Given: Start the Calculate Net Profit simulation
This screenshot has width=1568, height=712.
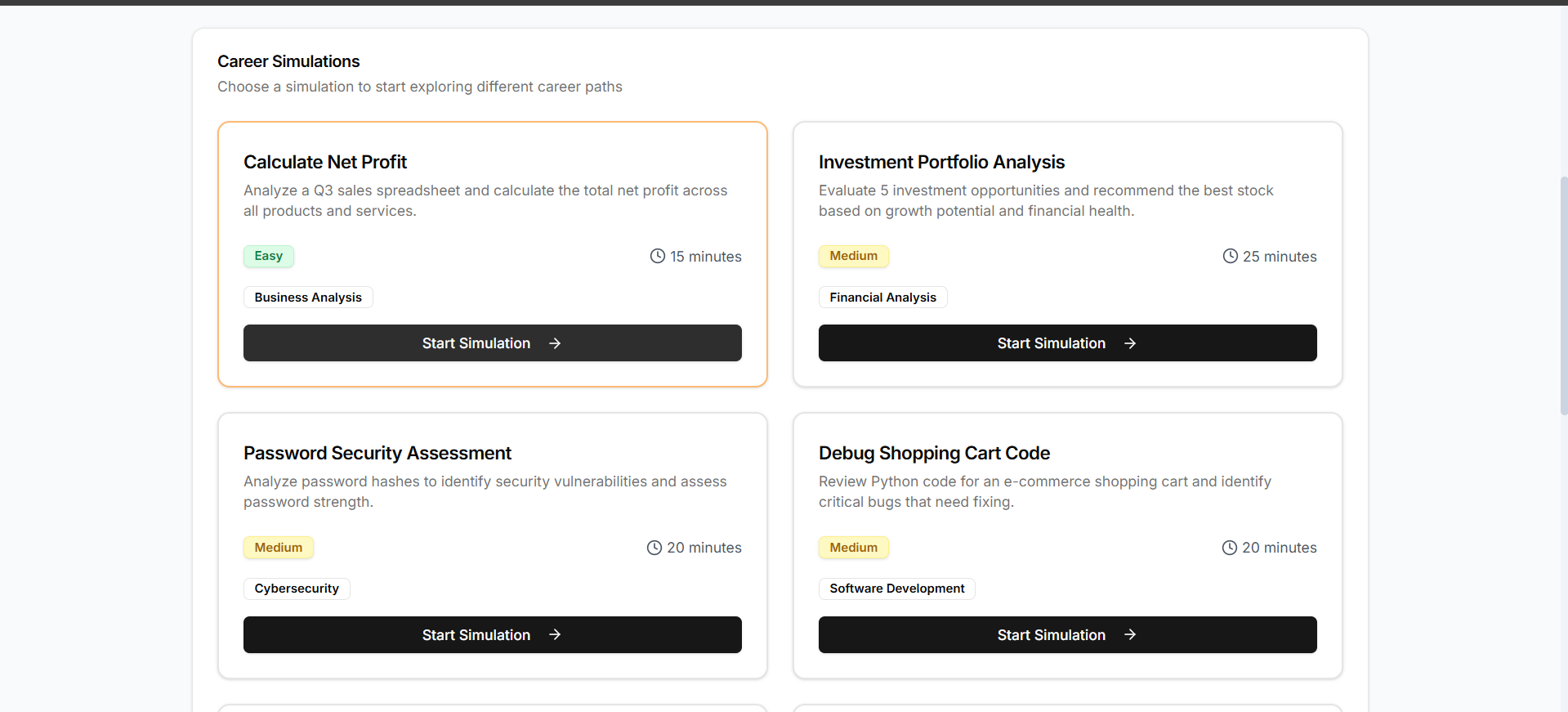Looking at the screenshot, I should [x=493, y=343].
